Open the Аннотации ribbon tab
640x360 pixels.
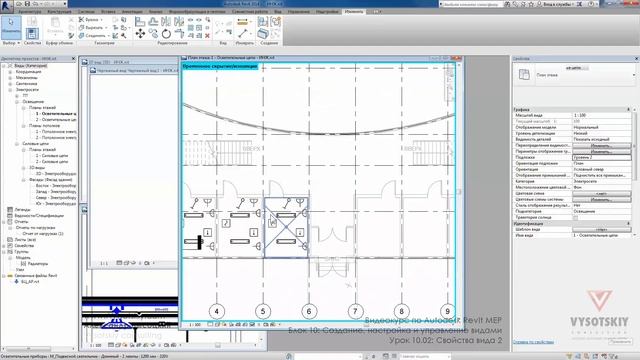pyautogui.click(x=132, y=11)
